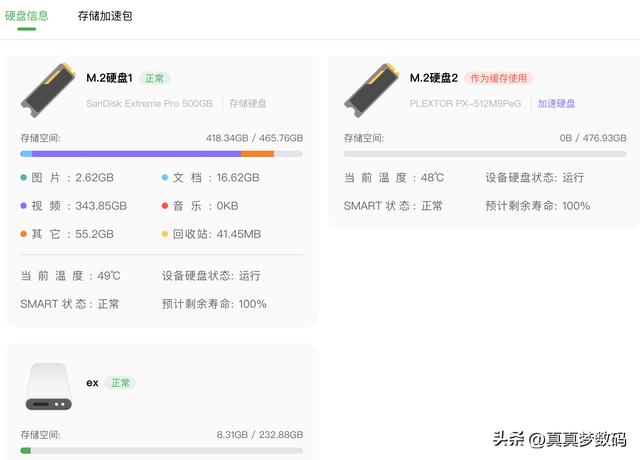Click the green 正常 badge next to M.2硬盘1
The width and height of the screenshot is (640, 460).
point(154,78)
